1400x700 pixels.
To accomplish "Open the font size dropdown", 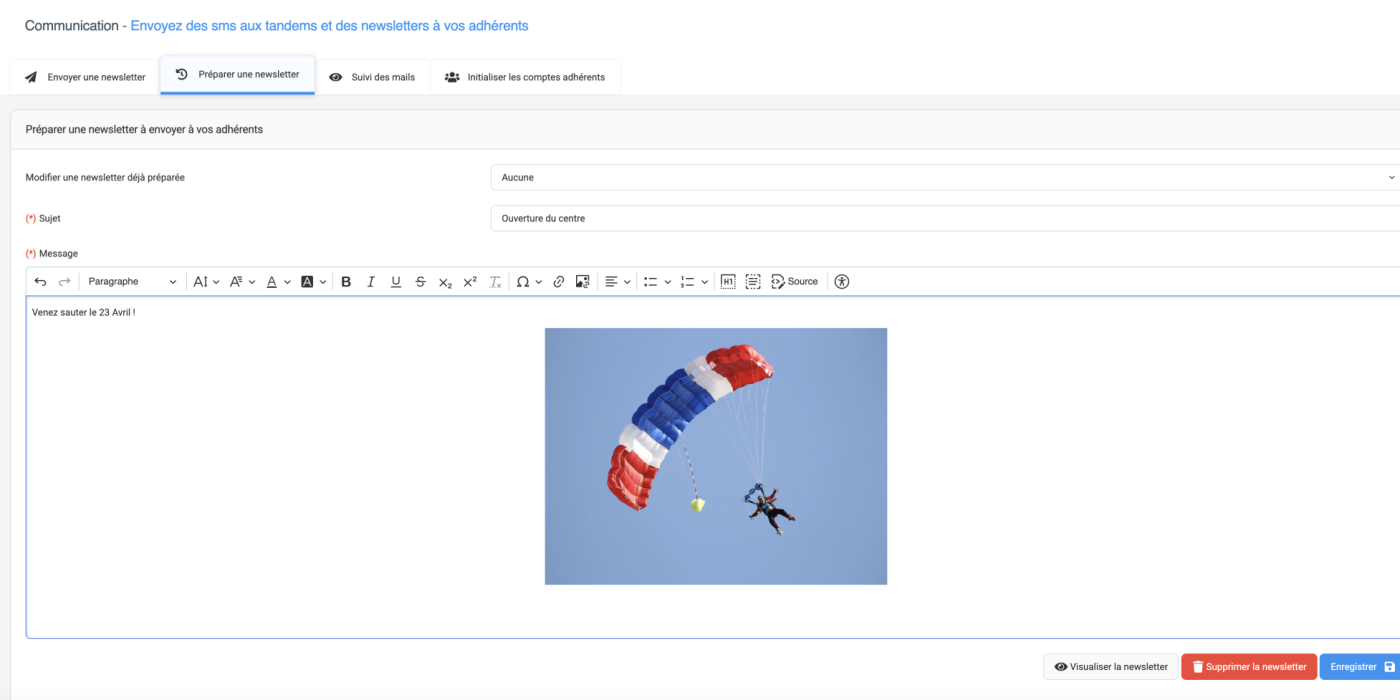I will [x=206, y=282].
